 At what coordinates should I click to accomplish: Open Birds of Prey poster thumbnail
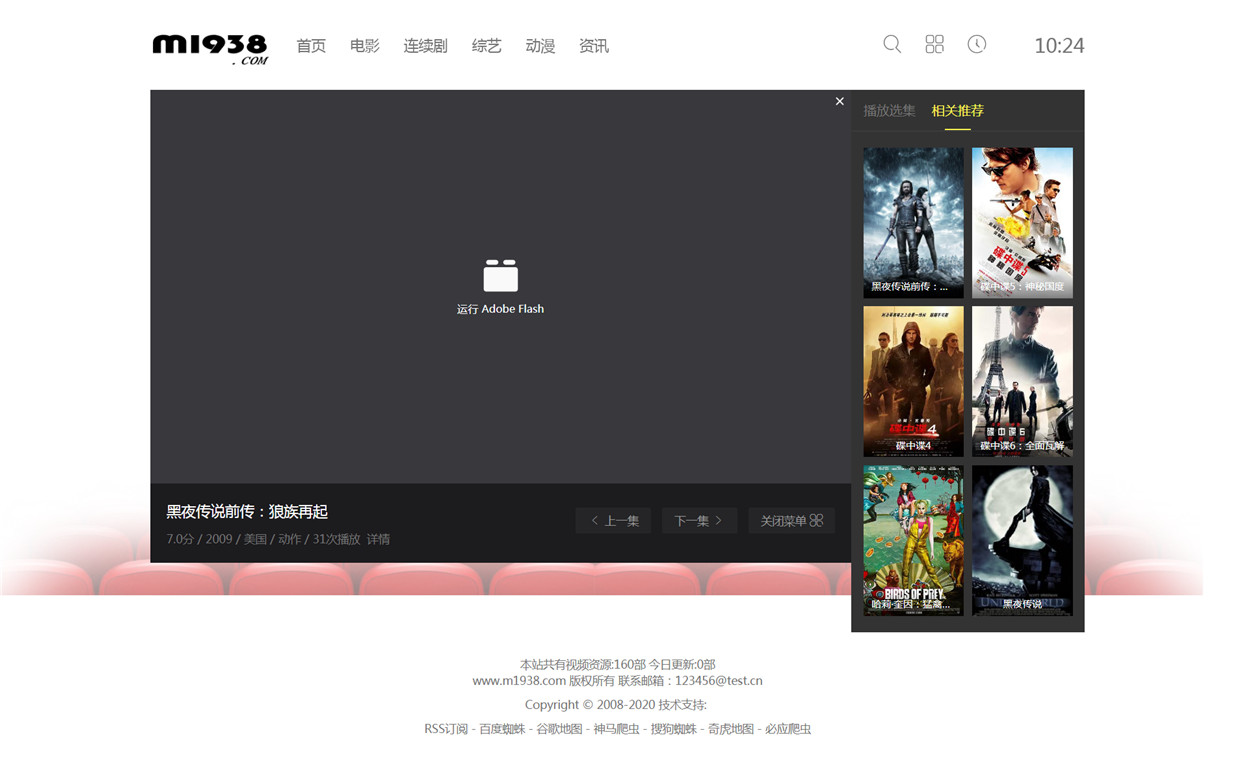[x=913, y=540]
